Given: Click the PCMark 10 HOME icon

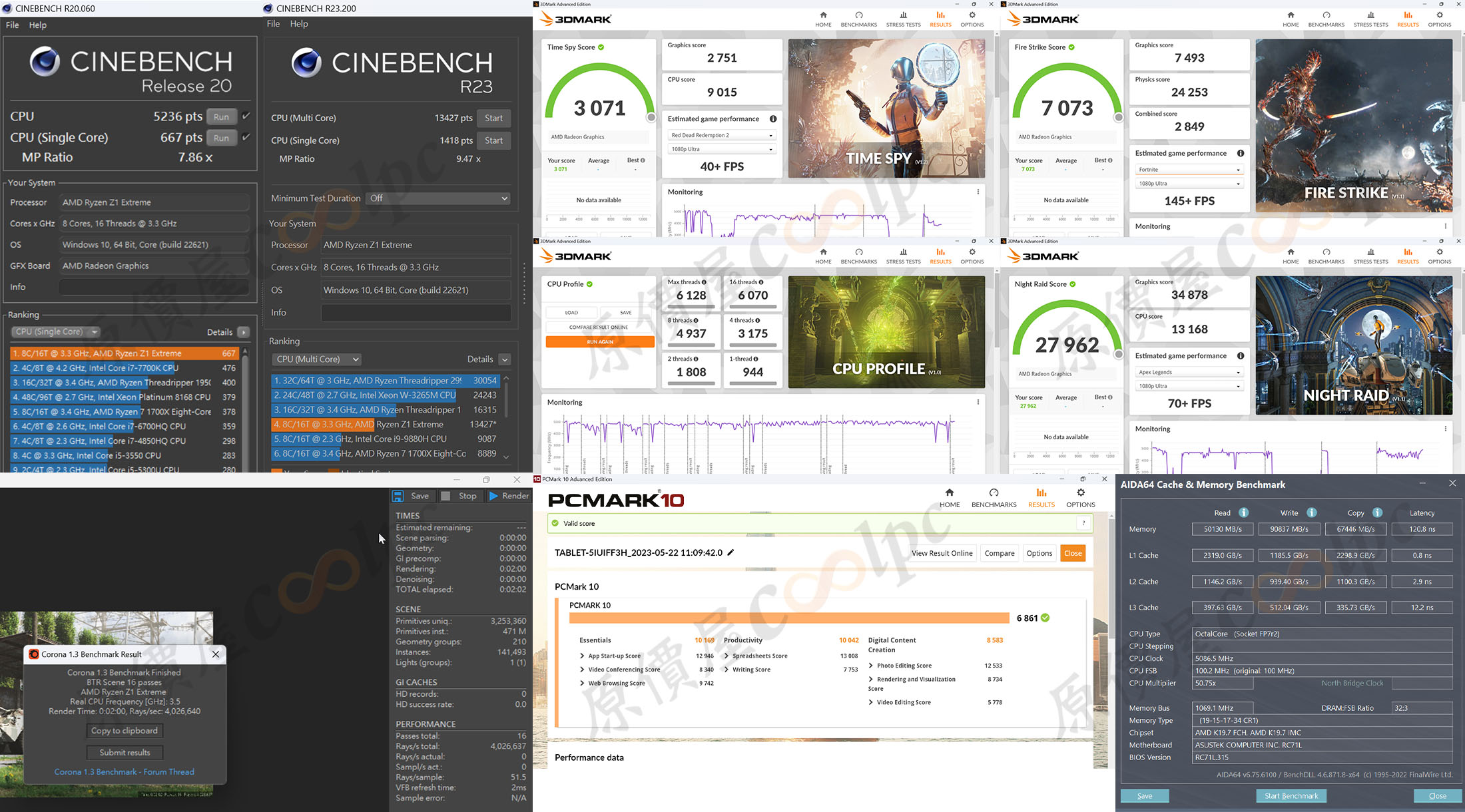Looking at the screenshot, I should tap(950, 493).
